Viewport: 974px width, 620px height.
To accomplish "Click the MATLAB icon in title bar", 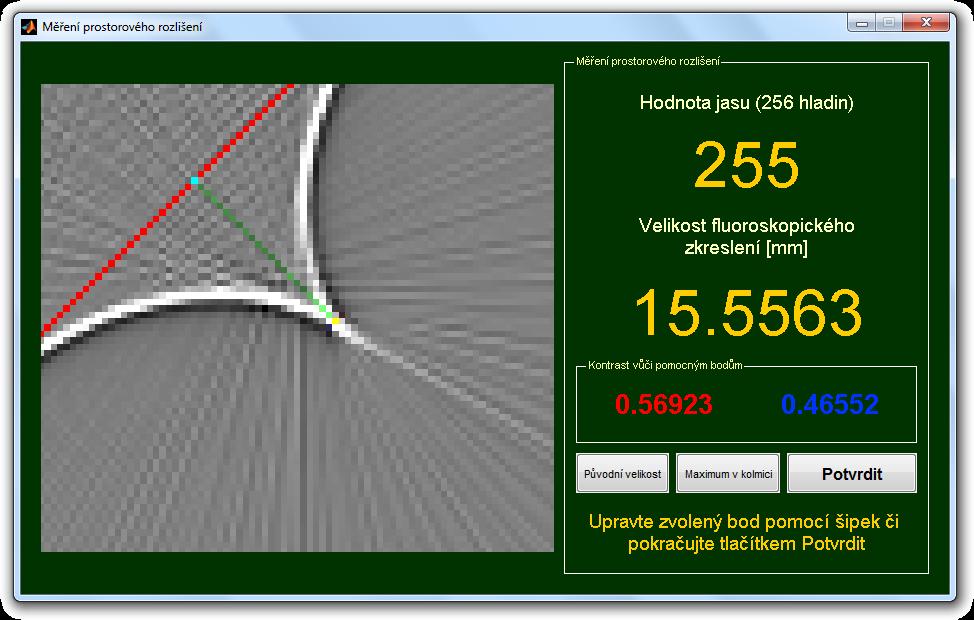I will coord(29,27).
